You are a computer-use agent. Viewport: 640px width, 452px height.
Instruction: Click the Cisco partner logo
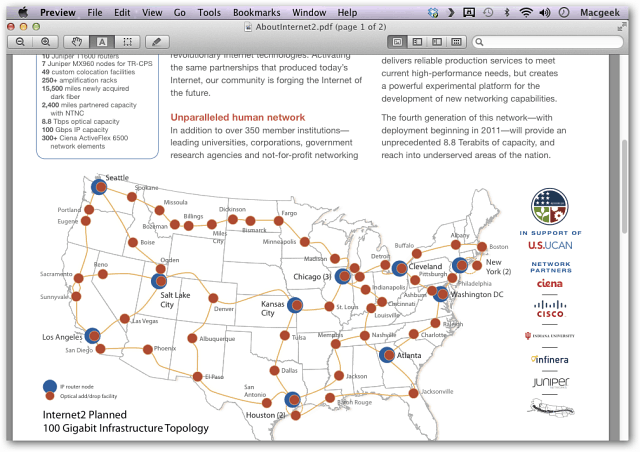550,309
